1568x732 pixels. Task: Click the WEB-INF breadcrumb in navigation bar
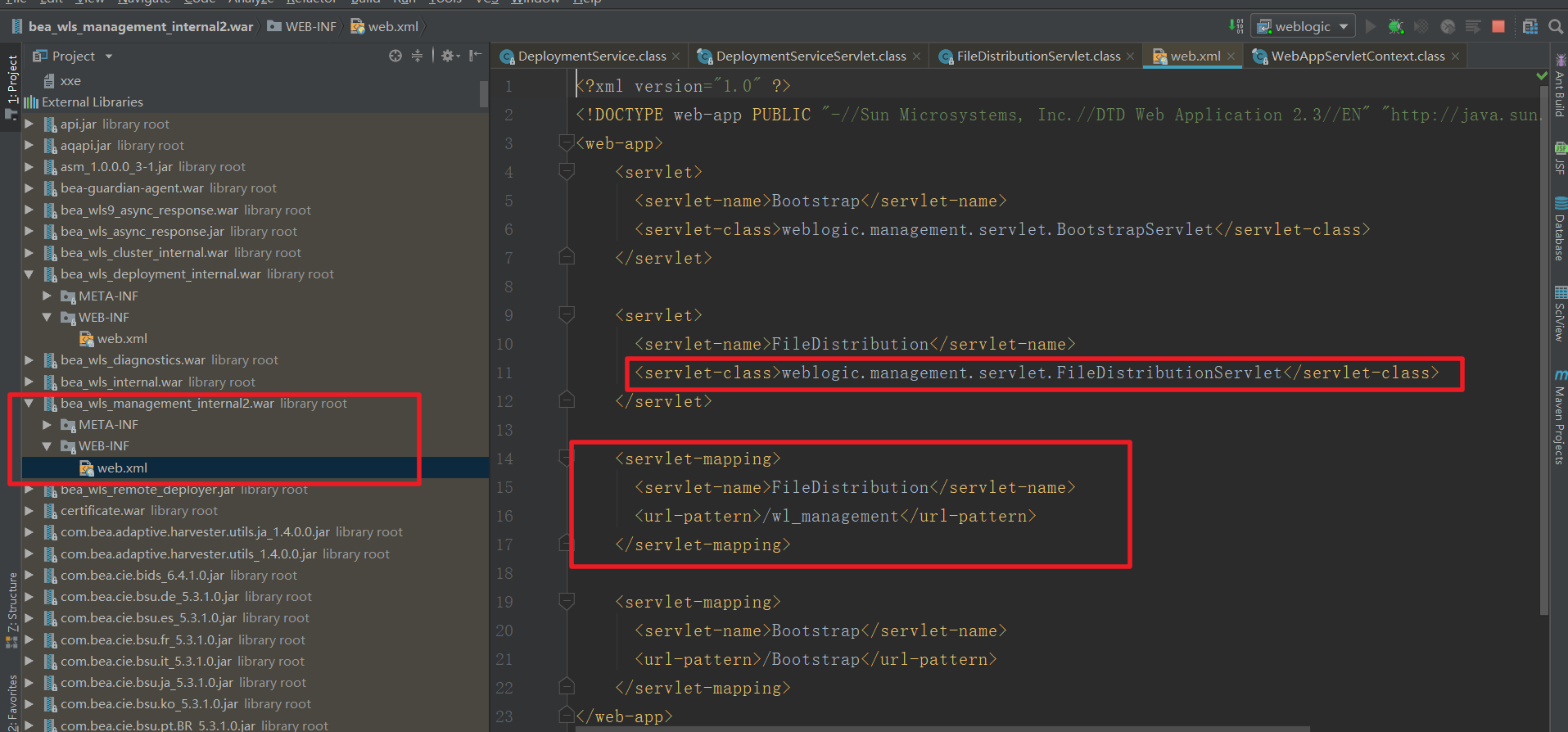click(x=310, y=27)
